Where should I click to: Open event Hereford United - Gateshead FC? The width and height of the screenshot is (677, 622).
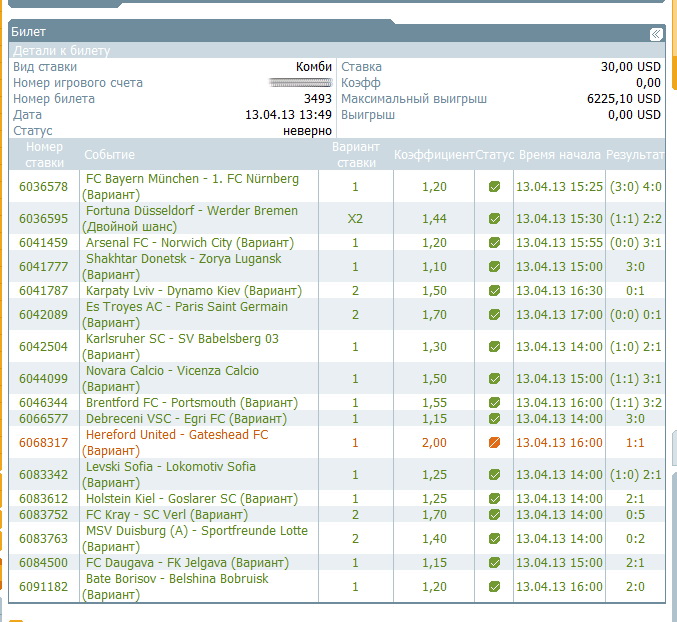click(175, 442)
